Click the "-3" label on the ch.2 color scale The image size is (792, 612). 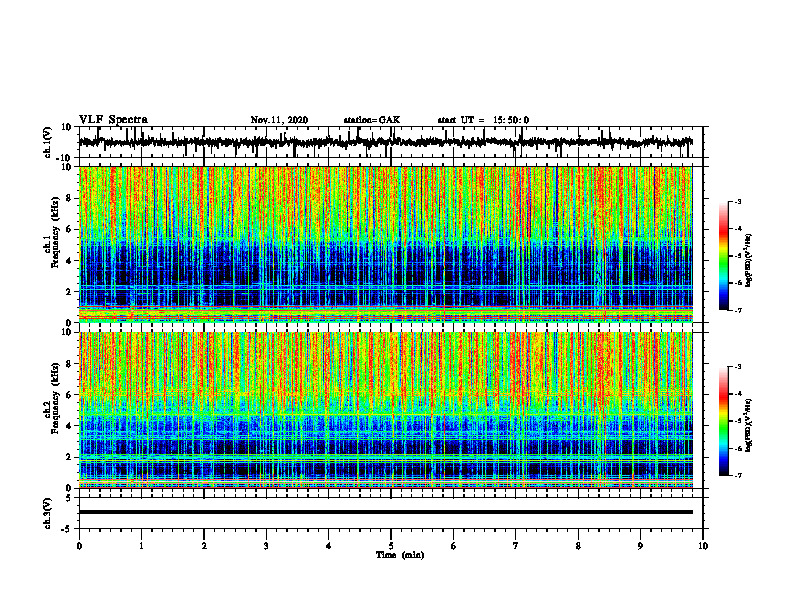click(x=737, y=367)
